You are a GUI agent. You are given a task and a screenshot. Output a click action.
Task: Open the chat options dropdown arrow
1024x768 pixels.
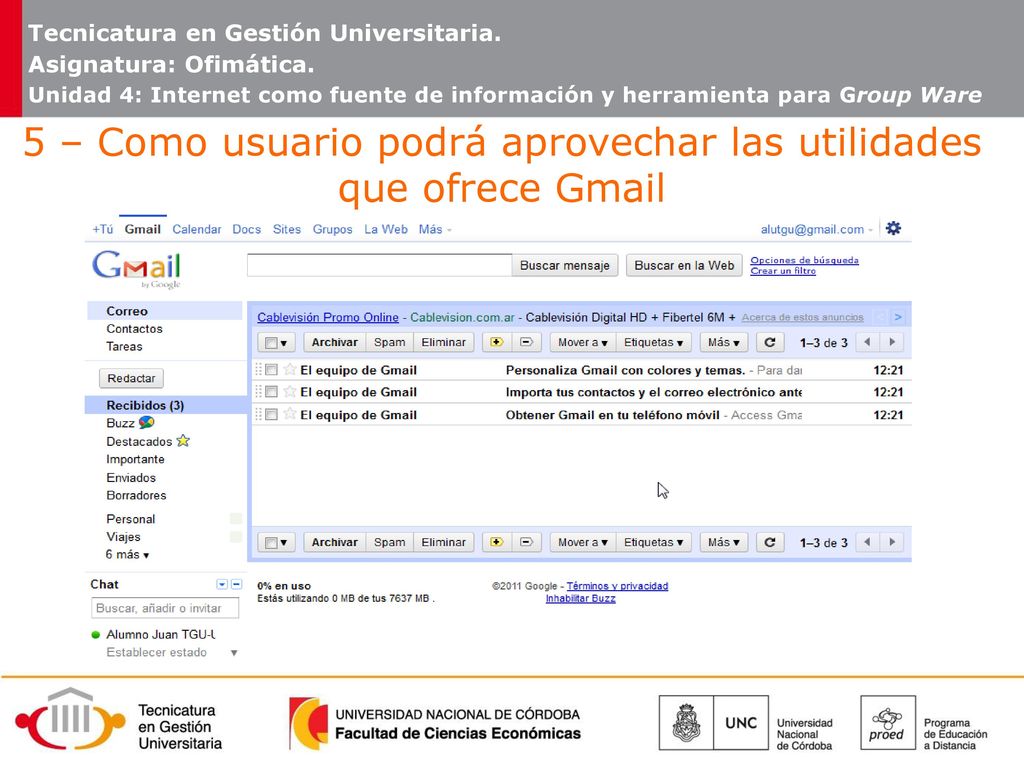tap(222, 584)
